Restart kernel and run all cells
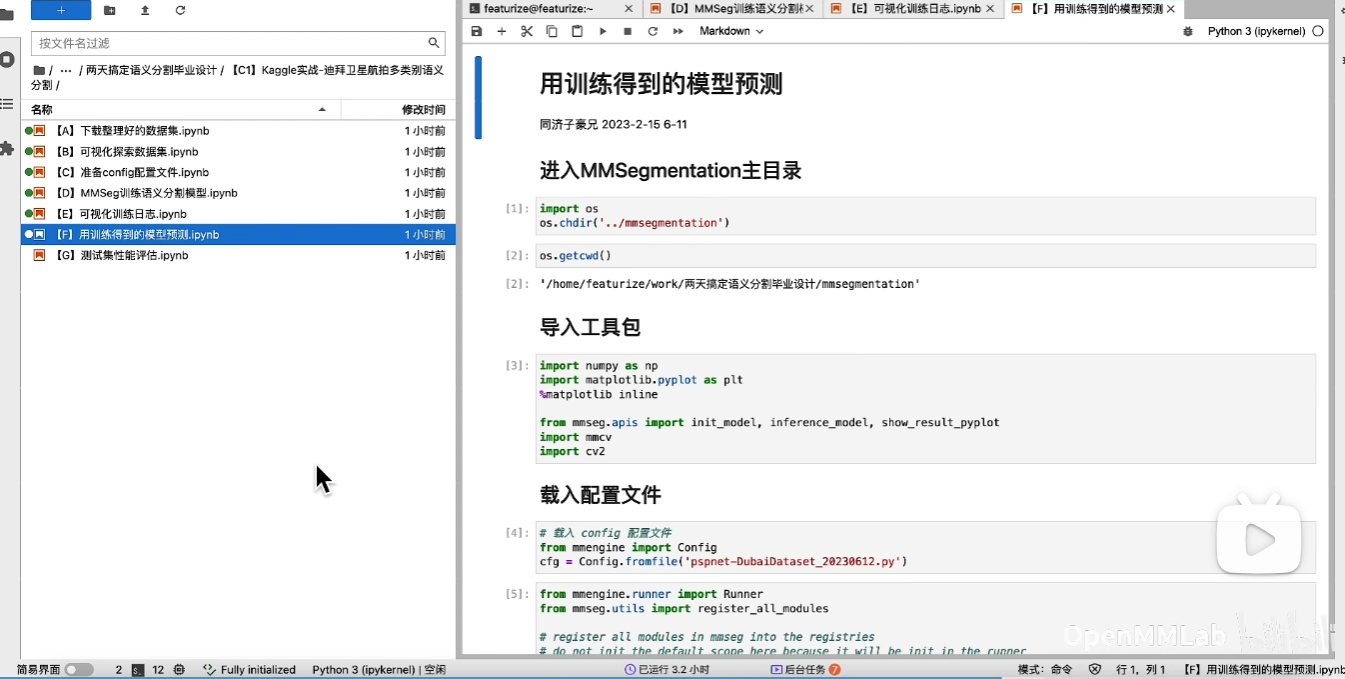The height and width of the screenshot is (679, 1345). 678,31
